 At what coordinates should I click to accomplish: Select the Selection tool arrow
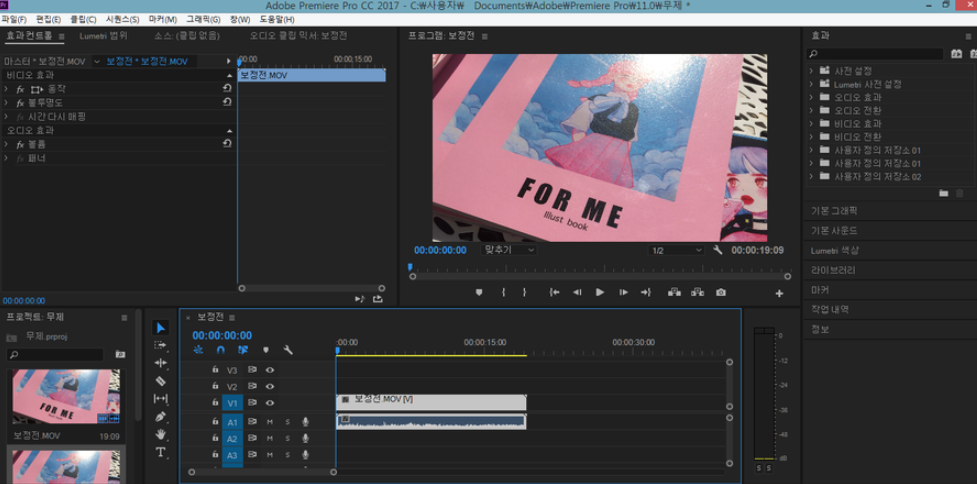[x=161, y=328]
